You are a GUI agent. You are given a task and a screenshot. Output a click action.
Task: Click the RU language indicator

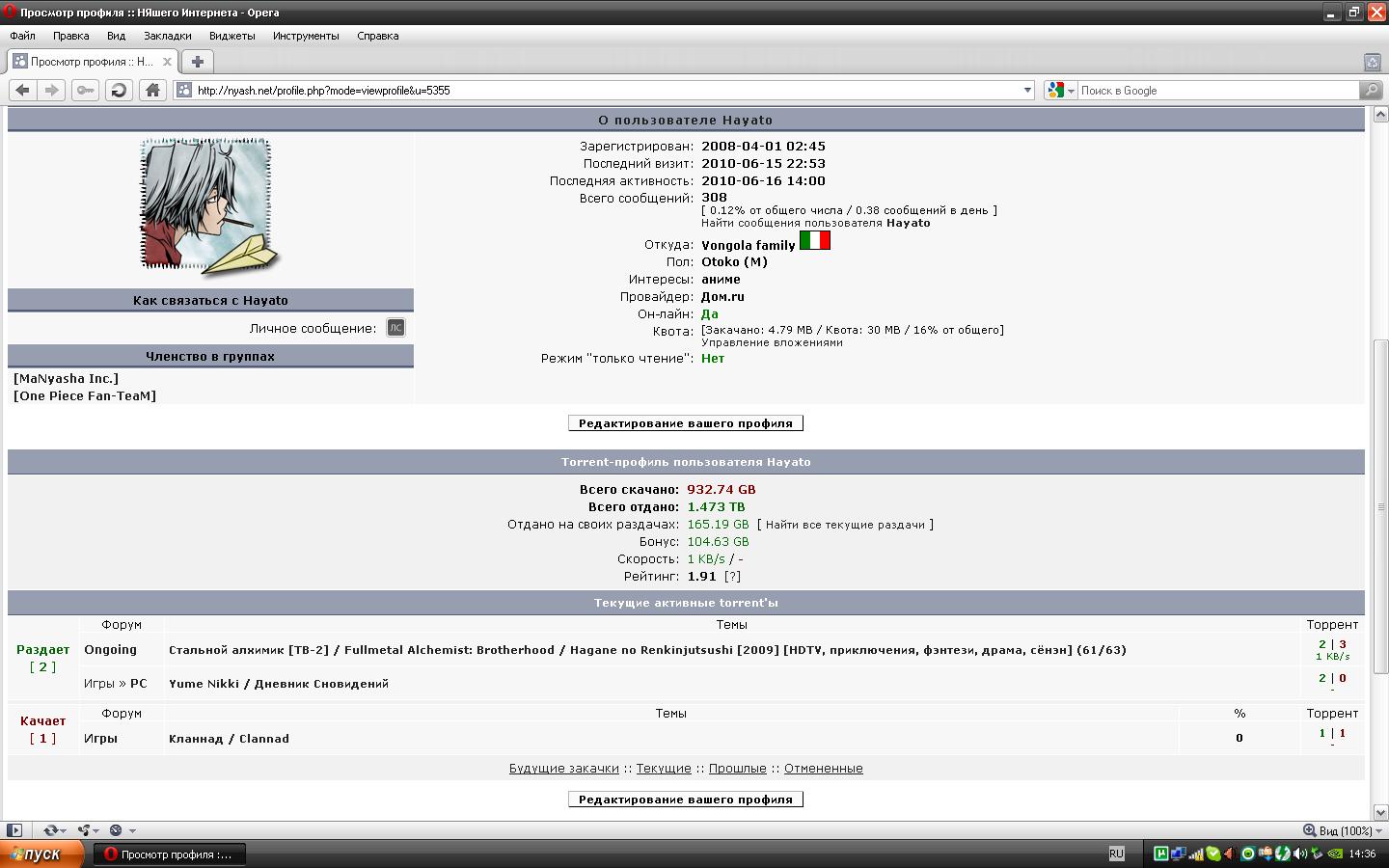tap(1116, 854)
